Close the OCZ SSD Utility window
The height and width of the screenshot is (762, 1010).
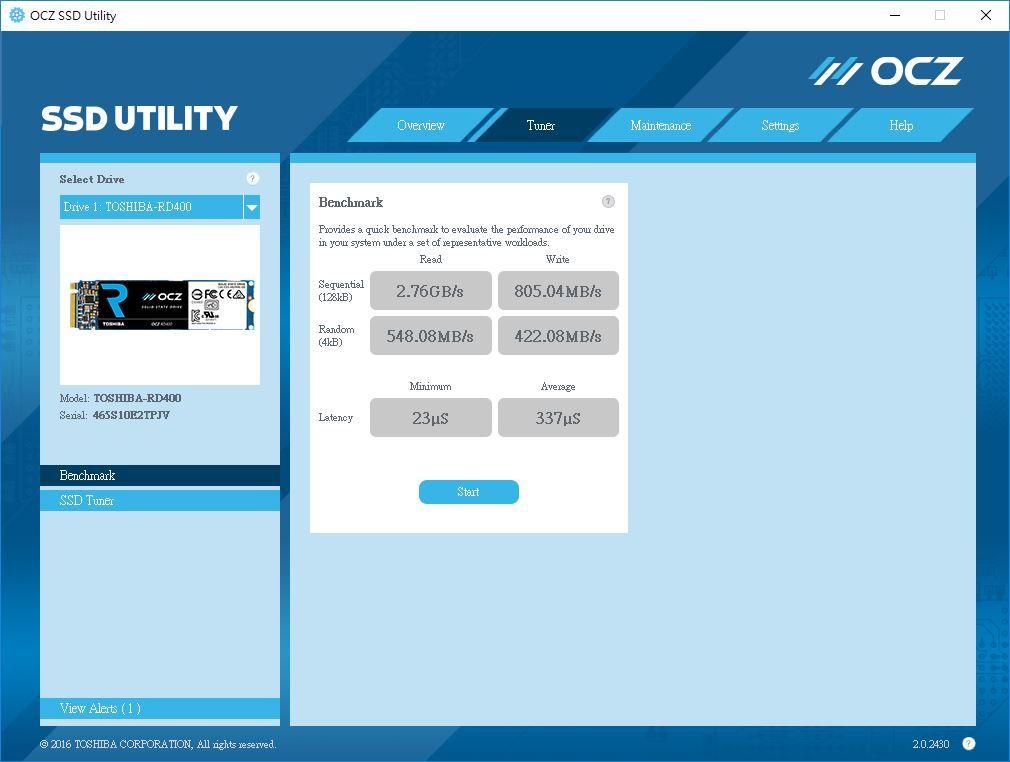(x=986, y=15)
